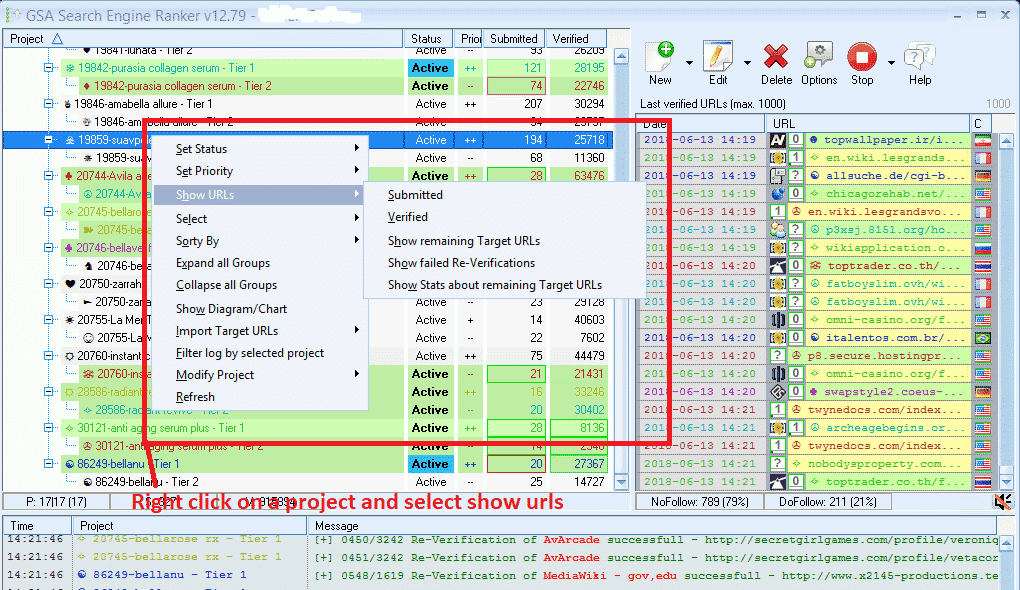Click the Edit project pencil icon

(x=718, y=57)
